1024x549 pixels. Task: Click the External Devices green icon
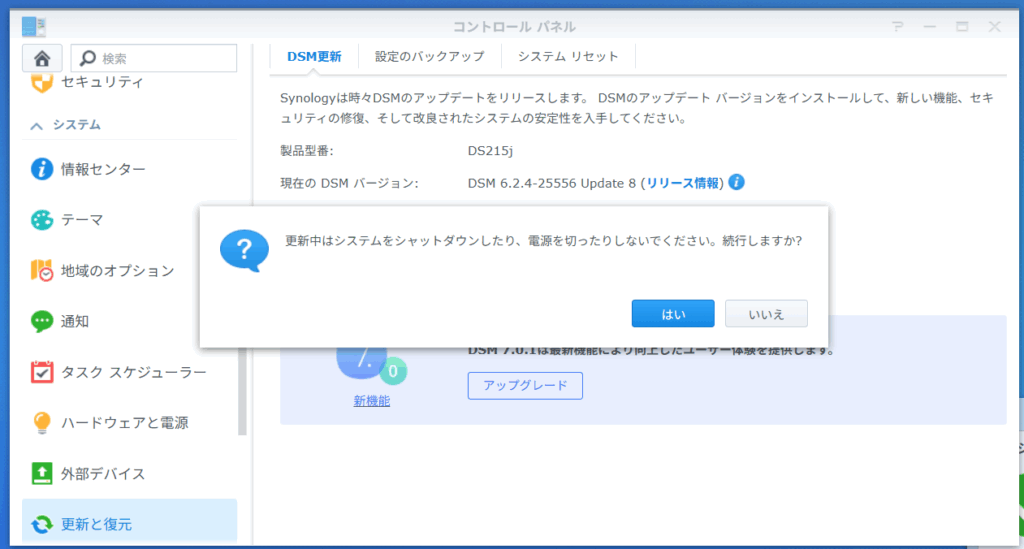tap(42, 473)
